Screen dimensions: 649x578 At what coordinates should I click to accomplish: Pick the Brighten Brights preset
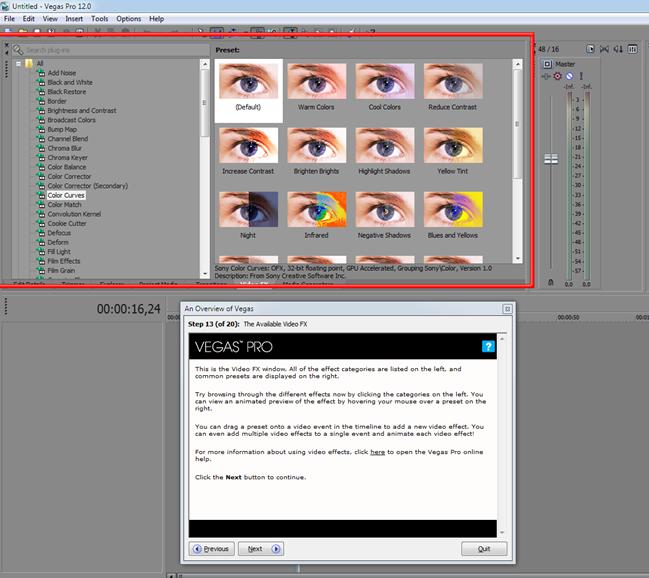click(317, 152)
